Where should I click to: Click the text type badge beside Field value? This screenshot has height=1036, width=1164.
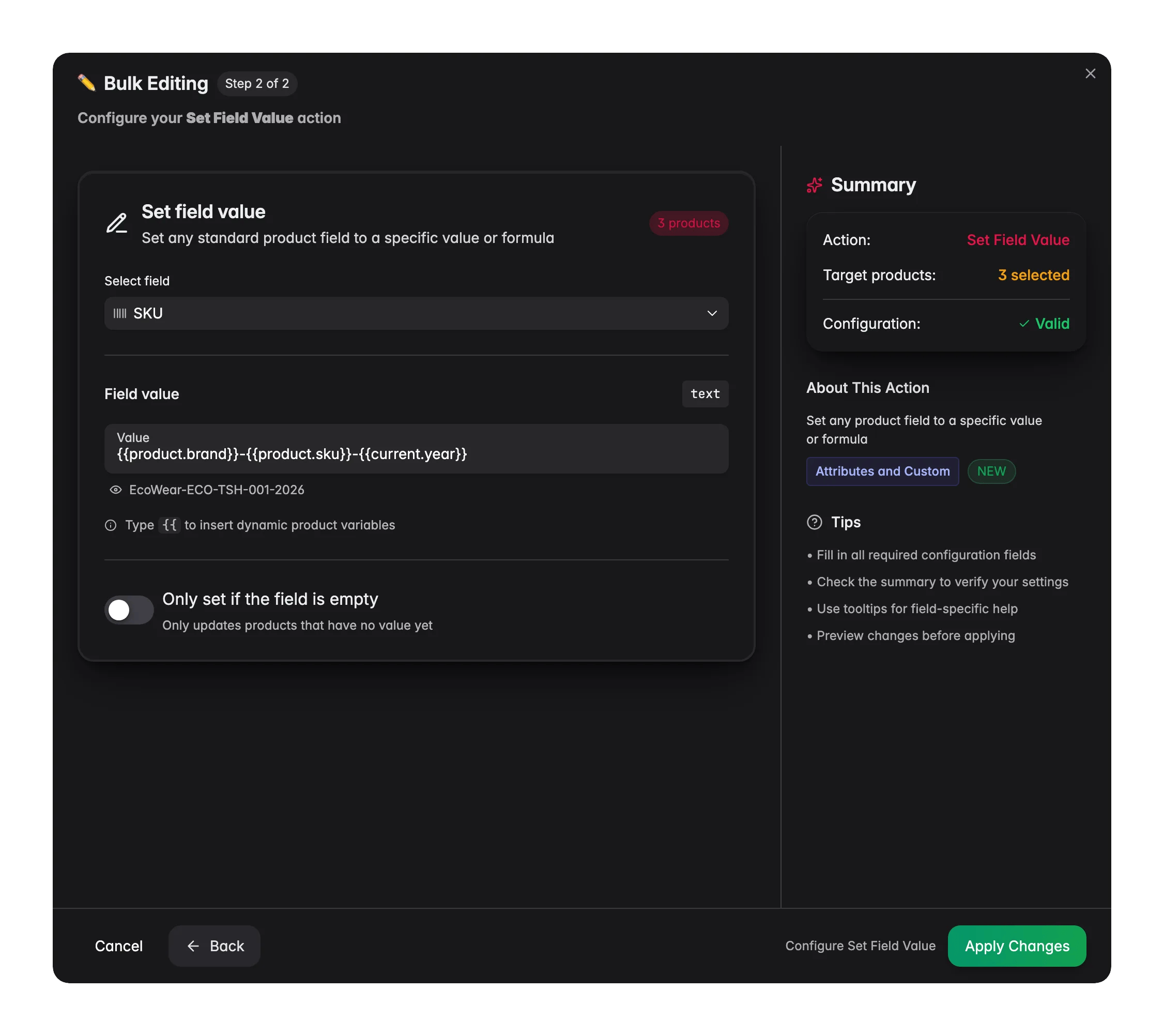click(x=705, y=394)
